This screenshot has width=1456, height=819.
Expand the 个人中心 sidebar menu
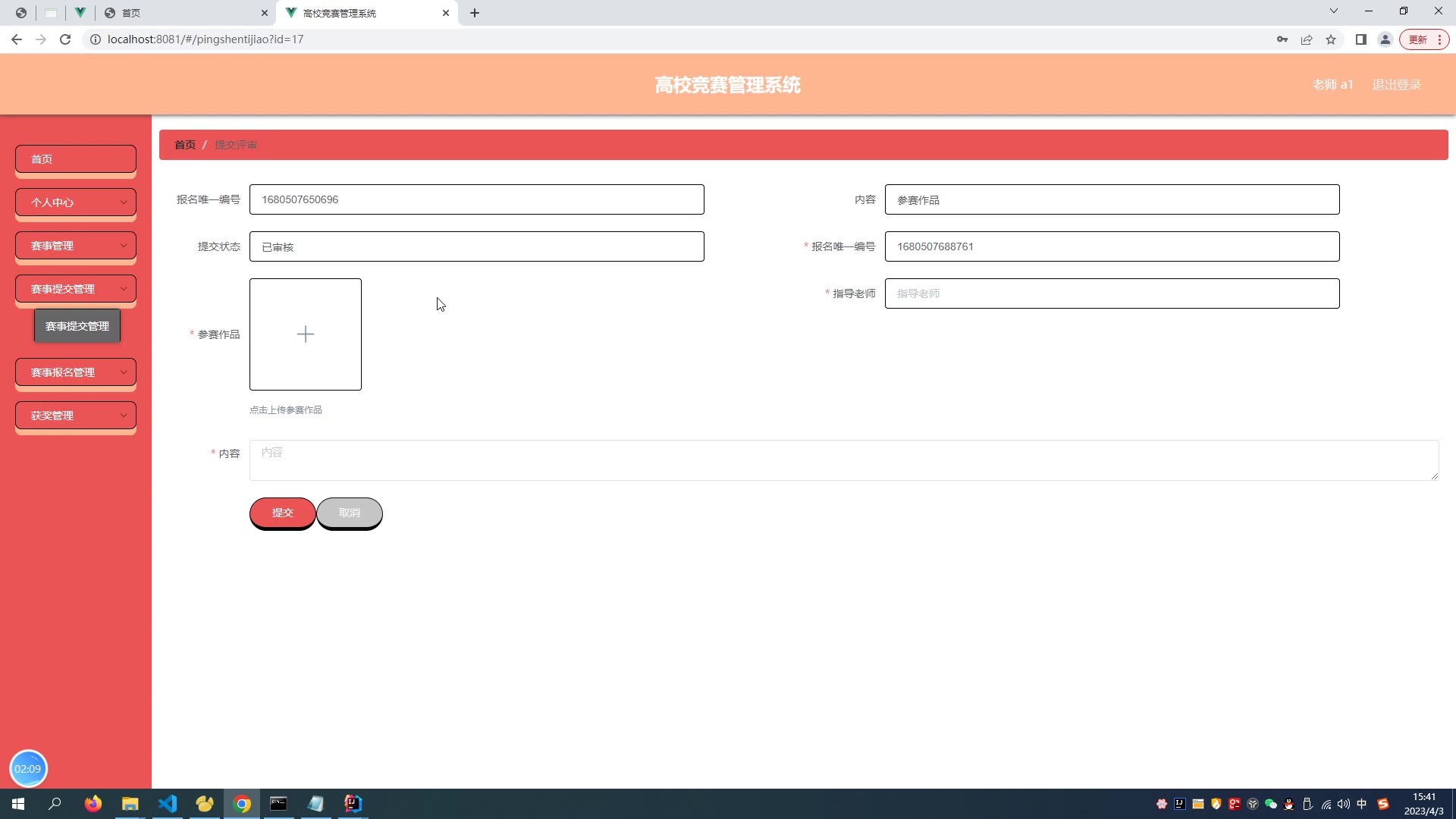click(76, 202)
